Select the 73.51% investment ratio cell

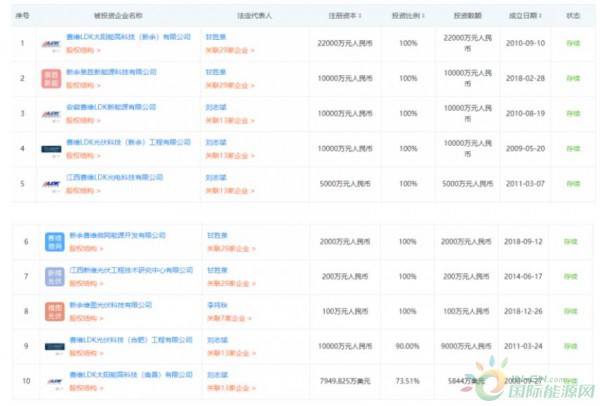(408, 381)
